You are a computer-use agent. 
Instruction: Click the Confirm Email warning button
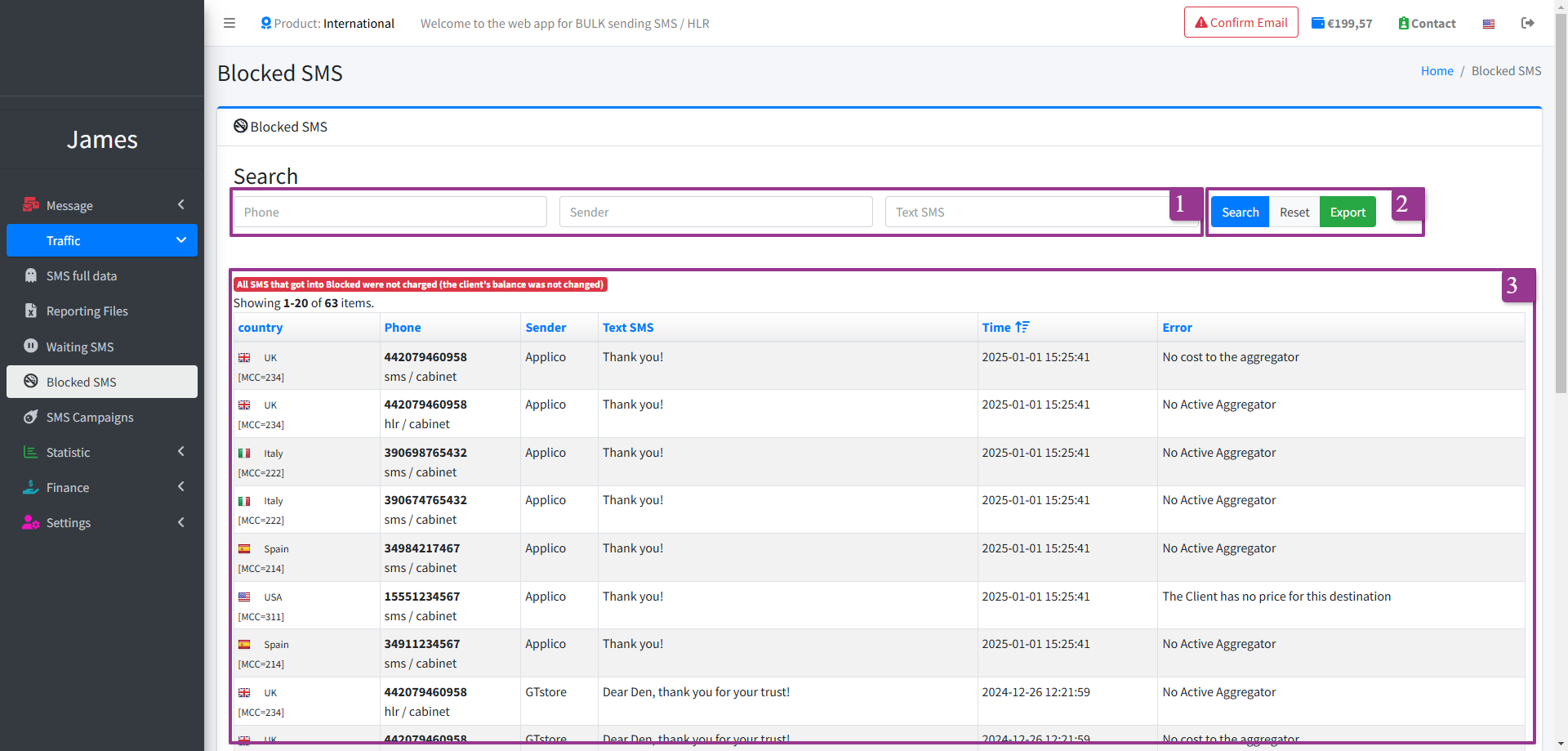coord(1241,22)
